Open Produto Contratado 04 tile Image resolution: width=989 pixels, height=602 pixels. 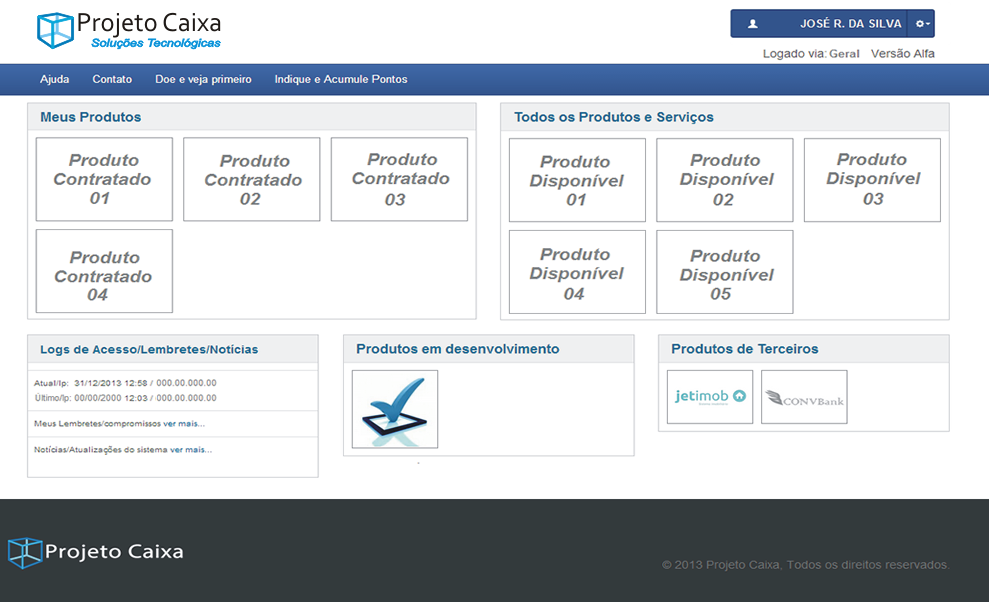[104, 271]
